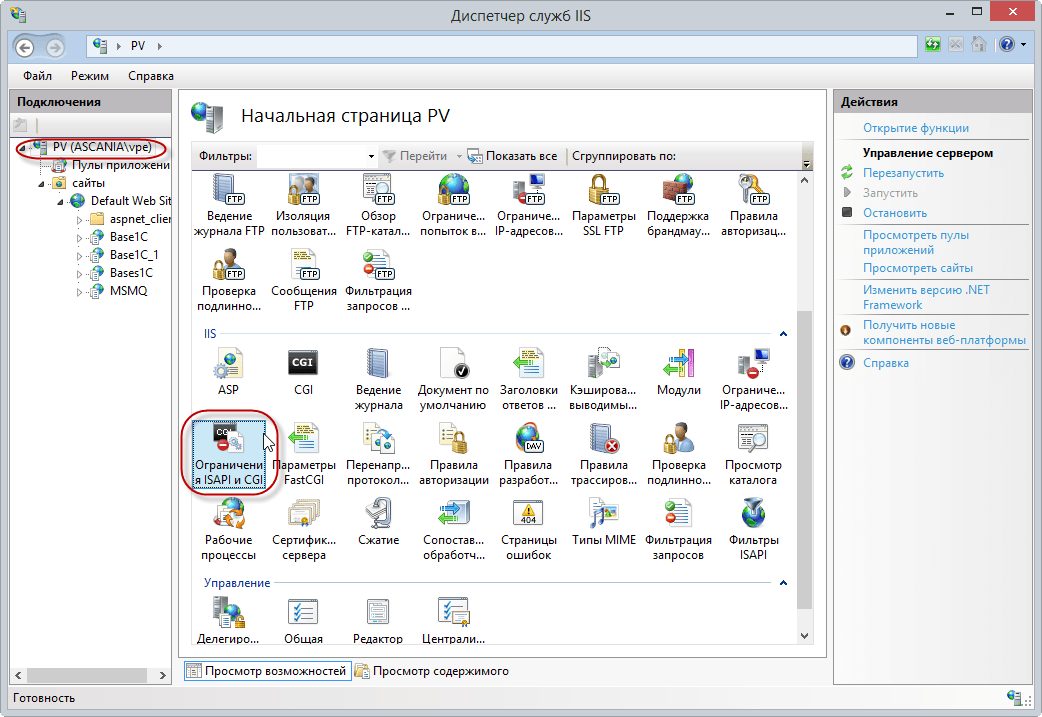The image size is (1042, 717).
Task: Open Параметры SSL FTP icon
Action: (604, 201)
